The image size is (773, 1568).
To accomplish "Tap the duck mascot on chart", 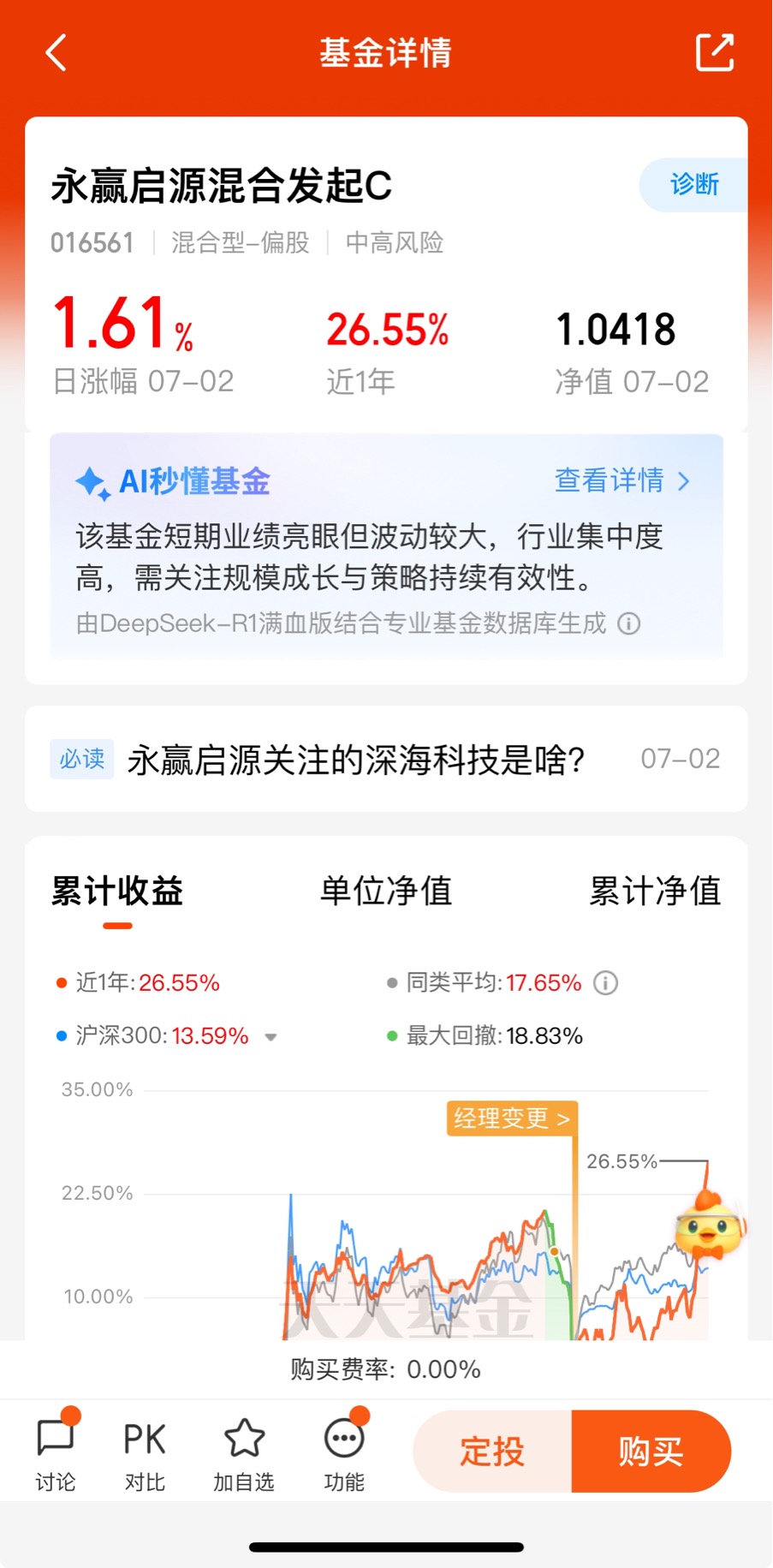I will 711,1226.
